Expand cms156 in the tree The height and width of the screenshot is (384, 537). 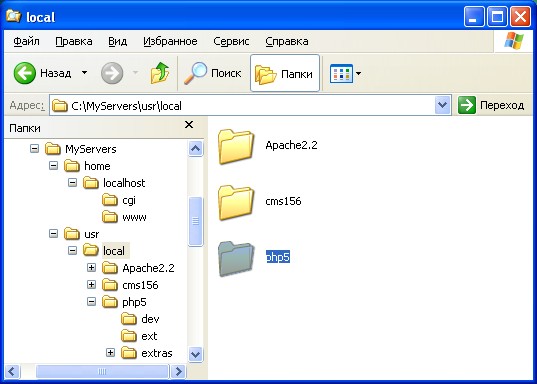pyautogui.click(x=91, y=285)
